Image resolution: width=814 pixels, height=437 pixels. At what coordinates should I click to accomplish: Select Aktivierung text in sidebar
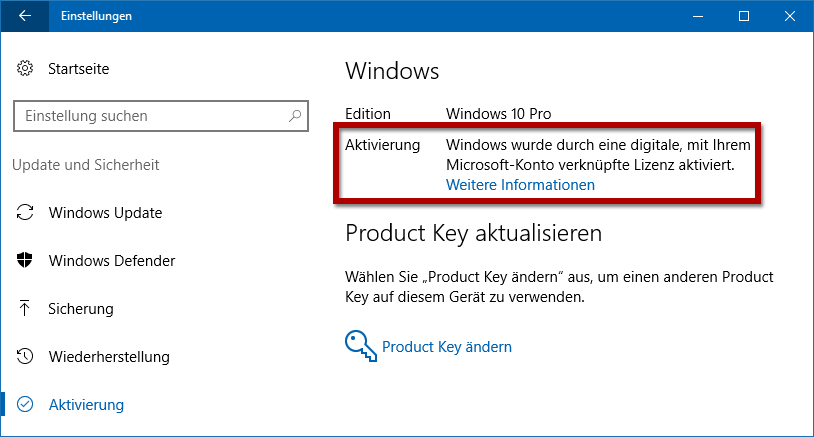pyautogui.click(x=86, y=405)
